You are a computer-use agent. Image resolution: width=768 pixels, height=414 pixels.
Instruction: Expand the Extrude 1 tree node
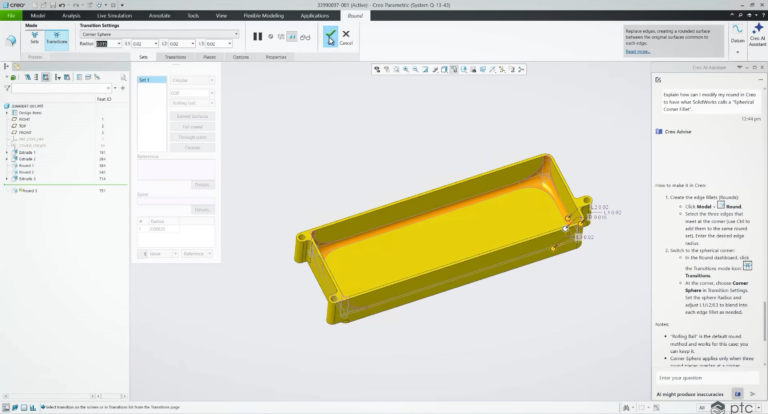point(7,152)
